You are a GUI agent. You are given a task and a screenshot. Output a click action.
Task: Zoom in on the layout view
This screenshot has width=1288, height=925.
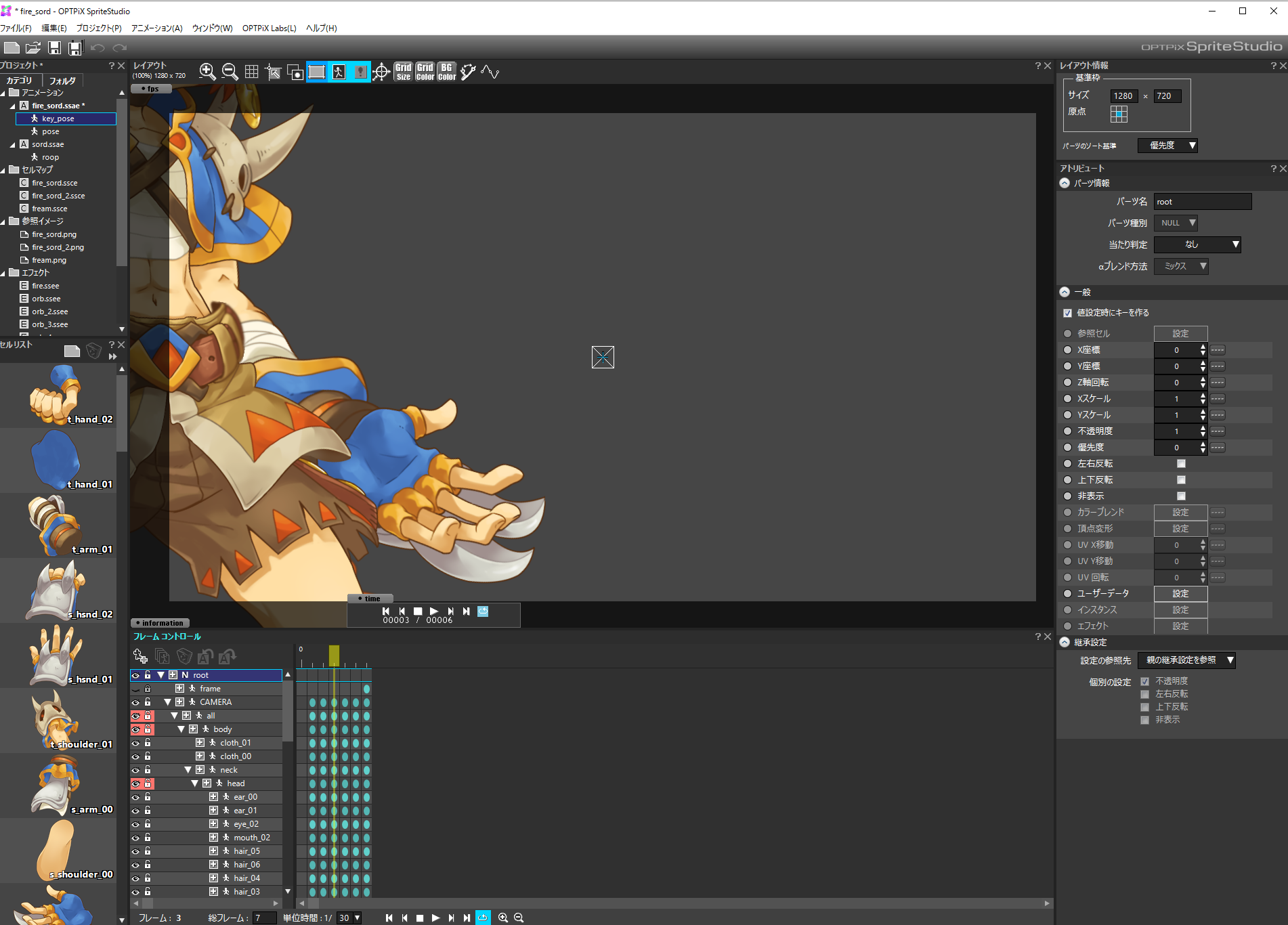208,72
